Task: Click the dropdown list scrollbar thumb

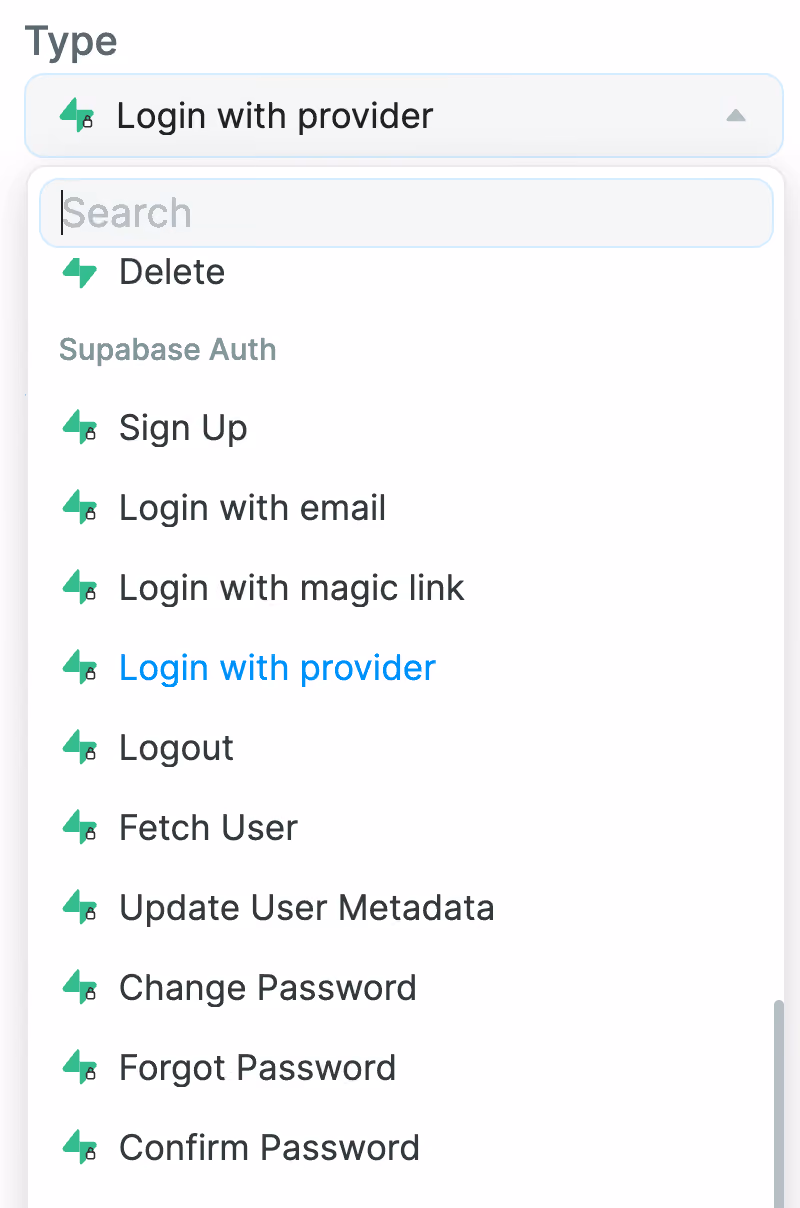Action: click(x=778, y=1102)
